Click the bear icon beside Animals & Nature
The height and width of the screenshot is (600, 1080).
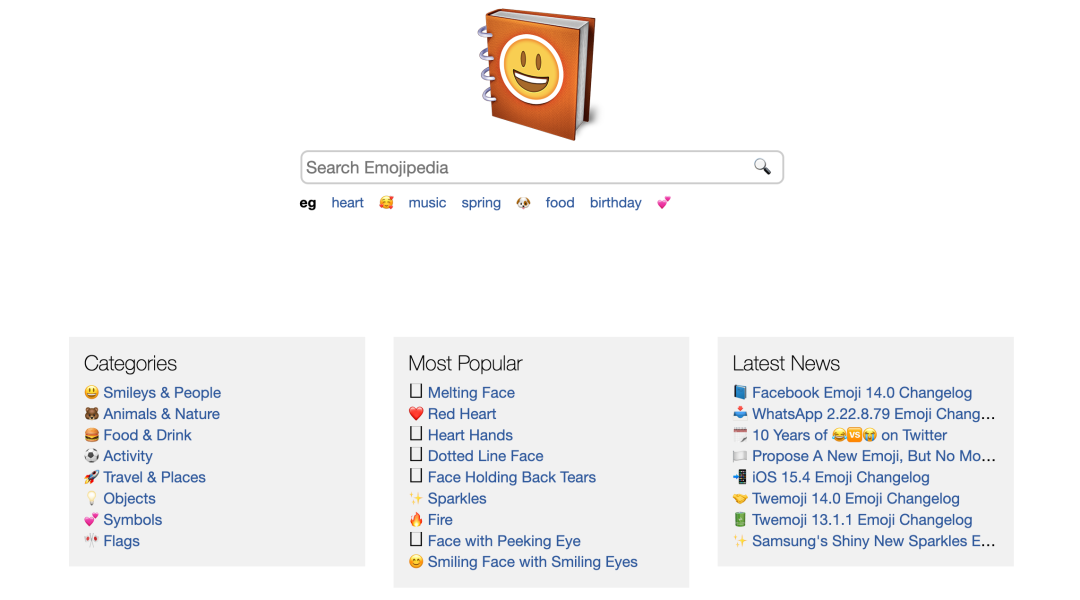coord(92,414)
